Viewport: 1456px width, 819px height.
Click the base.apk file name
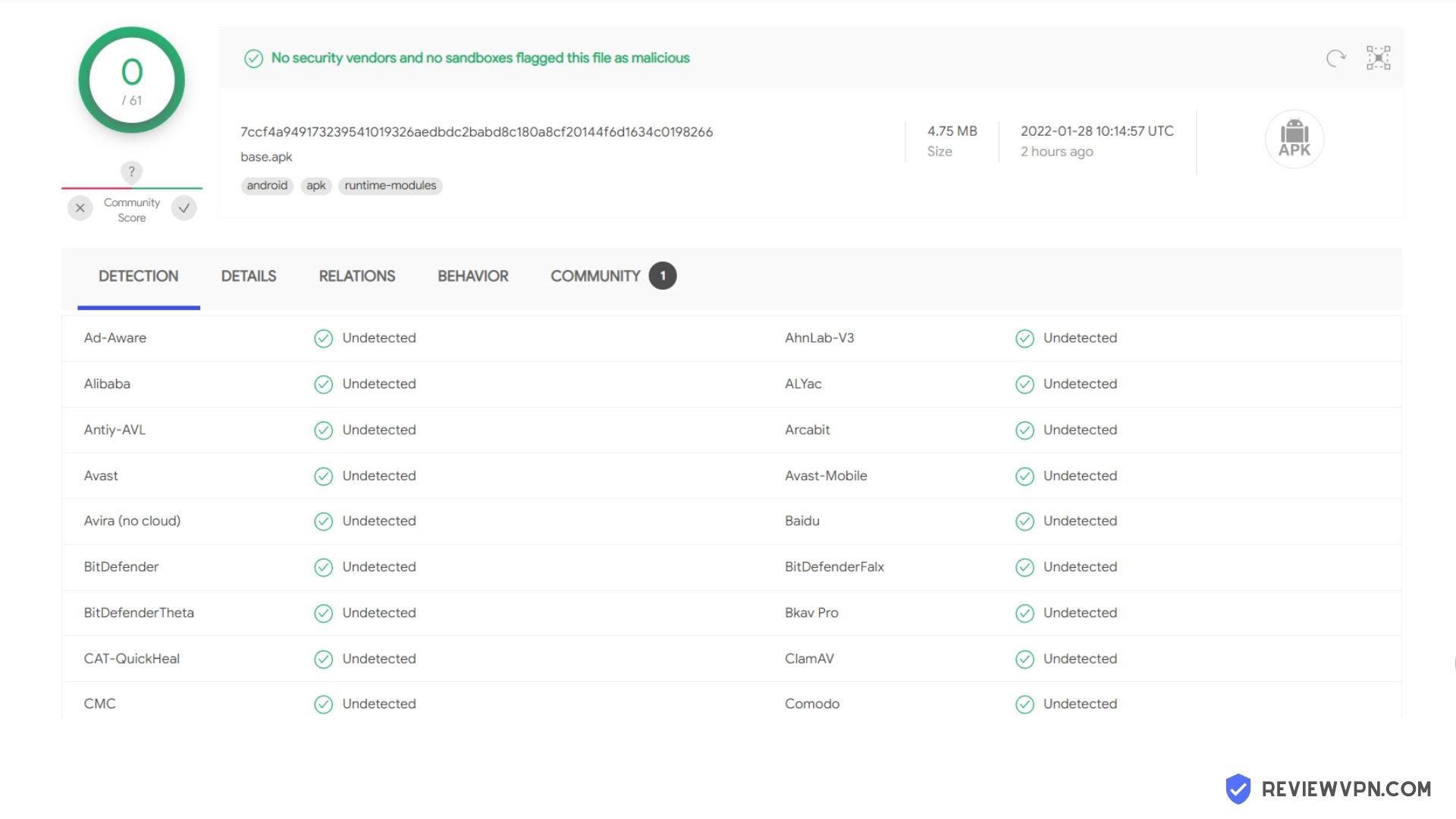(266, 157)
